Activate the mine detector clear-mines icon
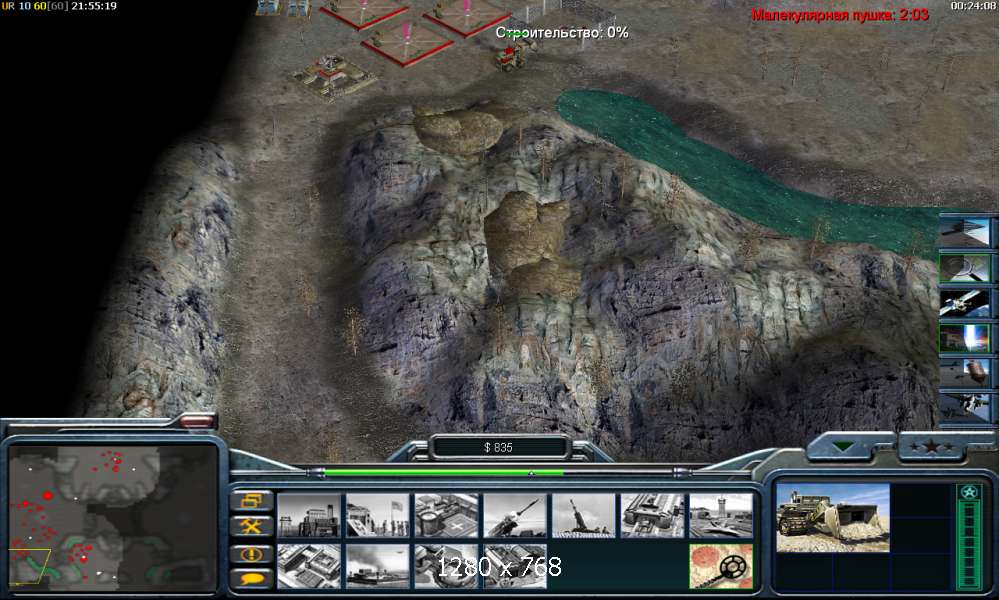Screen dimensions: 999x600 pos(721,566)
